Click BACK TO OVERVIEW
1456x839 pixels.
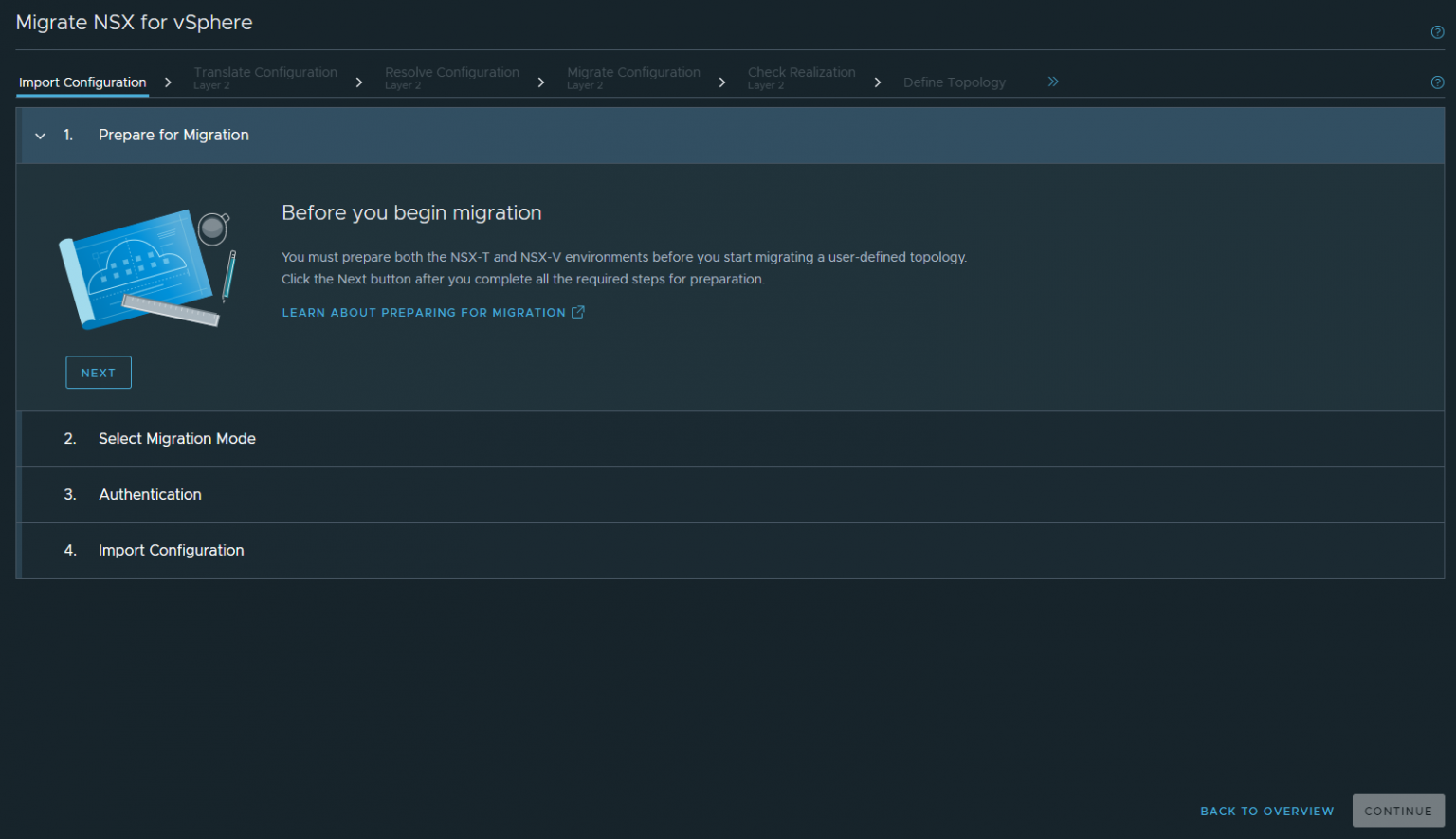tap(1266, 811)
